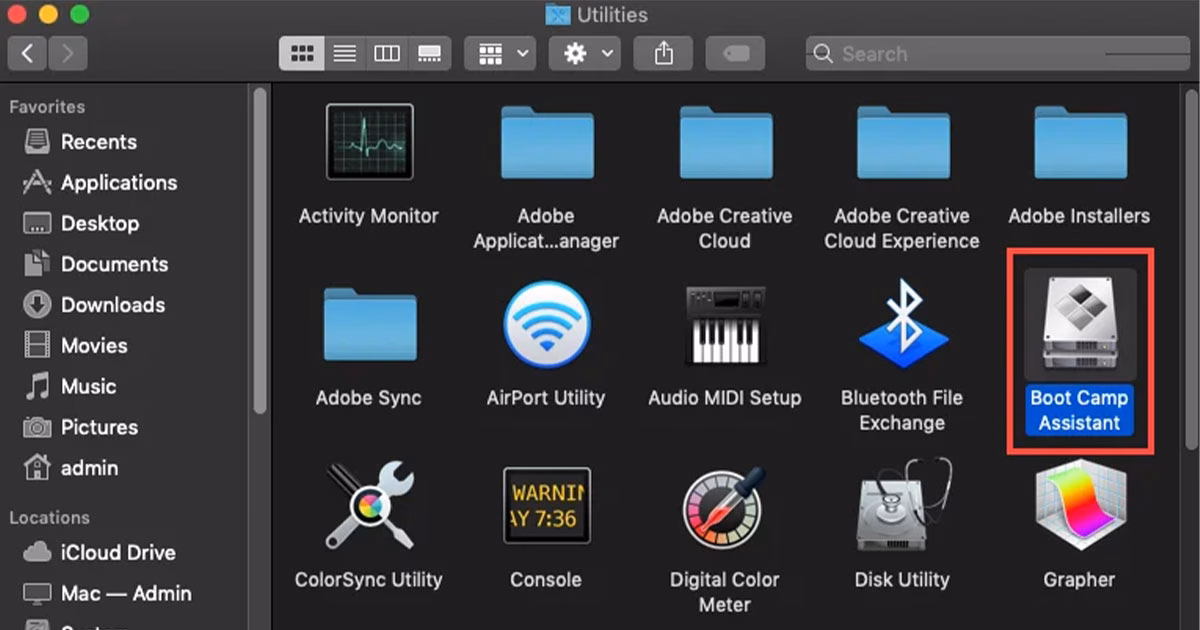Open Bluetooth File Exchange
This screenshot has width=1200, height=630.
[x=902, y=323]
